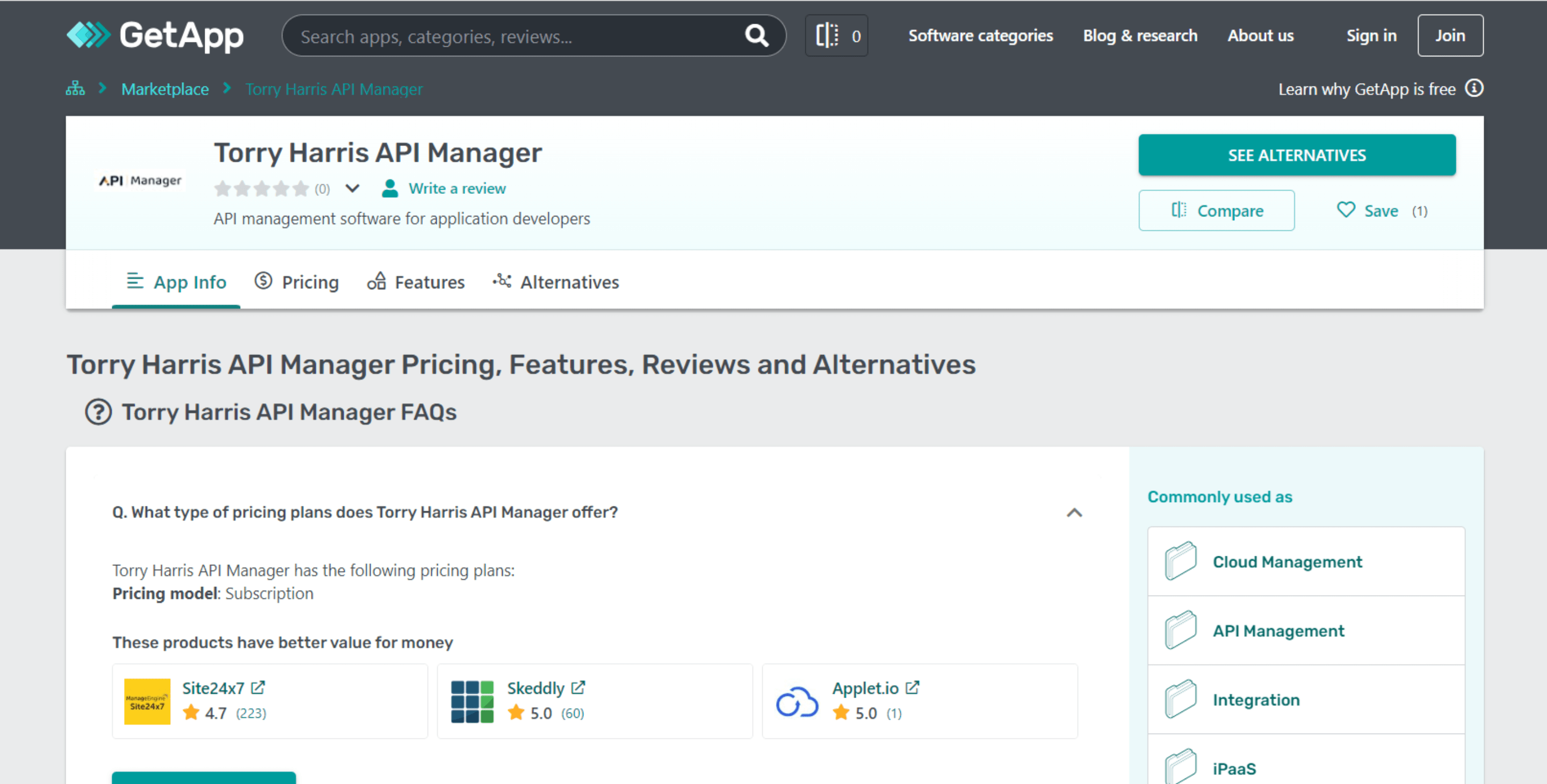Click the Skeddly logo thumbnail

coord(472,701)
